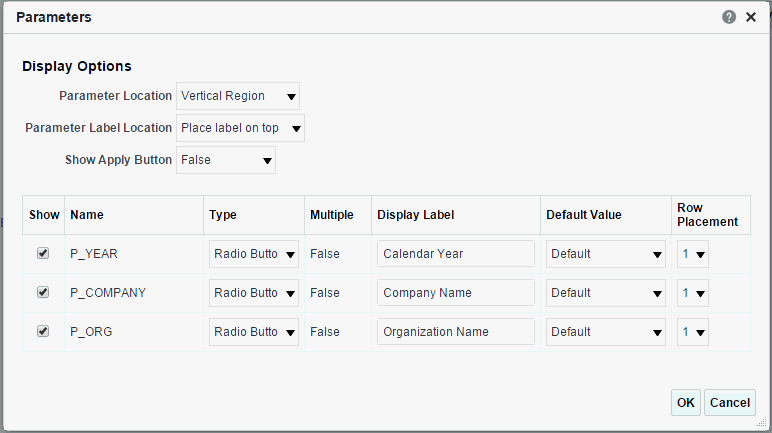Open Default Value dropdown for P_ORG
Viewport: 772px width, 433px height.
(606, 332)
